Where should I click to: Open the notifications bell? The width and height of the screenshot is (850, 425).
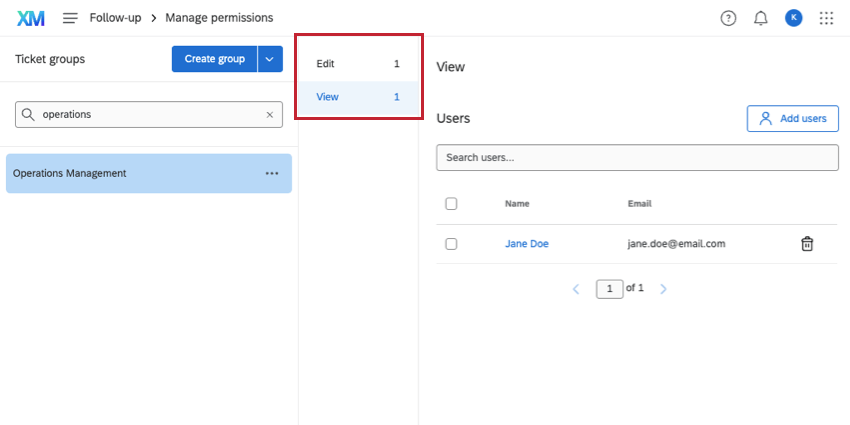point(761,18)
